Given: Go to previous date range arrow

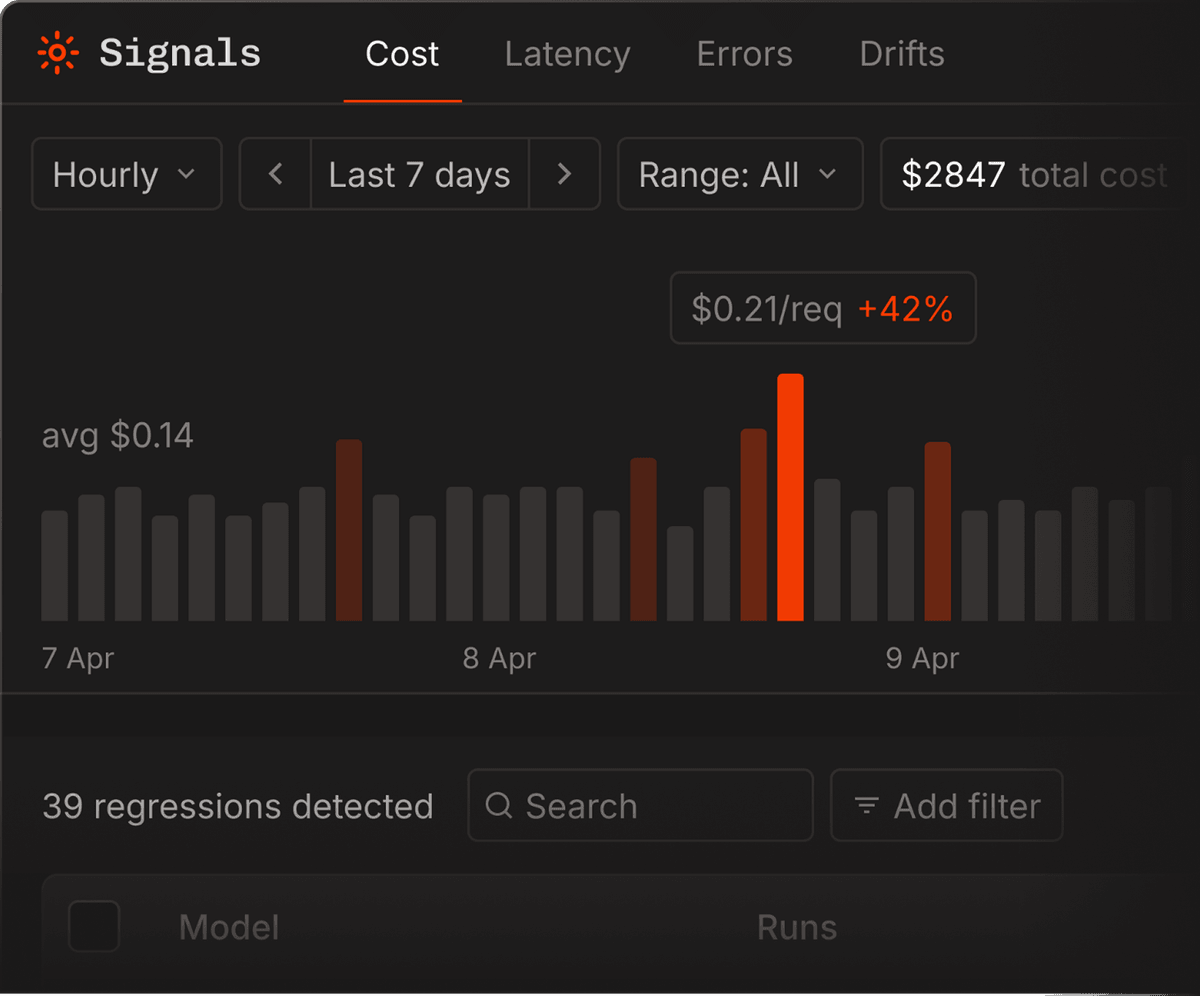Looking at the screenshot, I should (276, 175).
